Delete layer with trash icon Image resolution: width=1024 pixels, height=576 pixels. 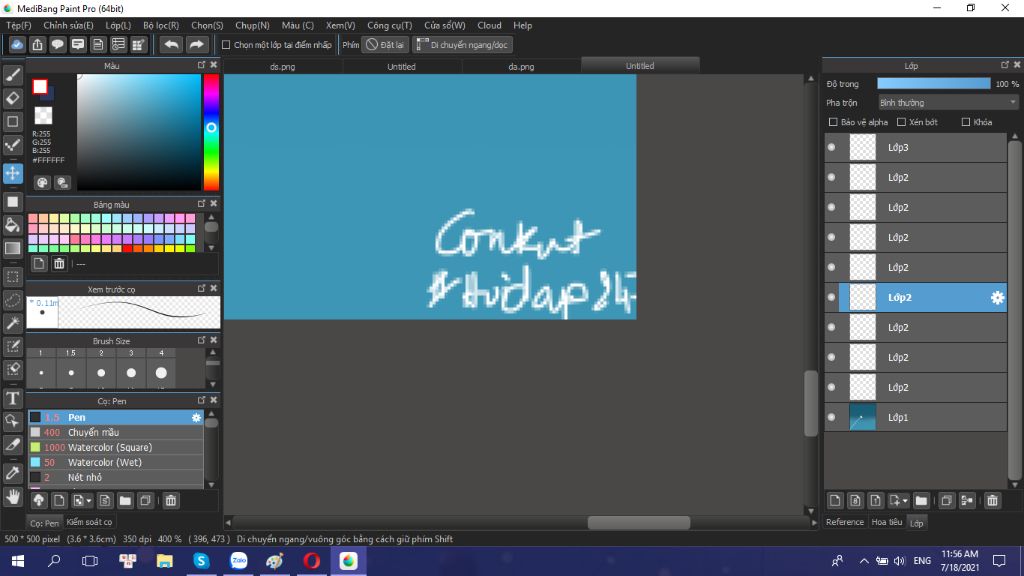(992, 501)
